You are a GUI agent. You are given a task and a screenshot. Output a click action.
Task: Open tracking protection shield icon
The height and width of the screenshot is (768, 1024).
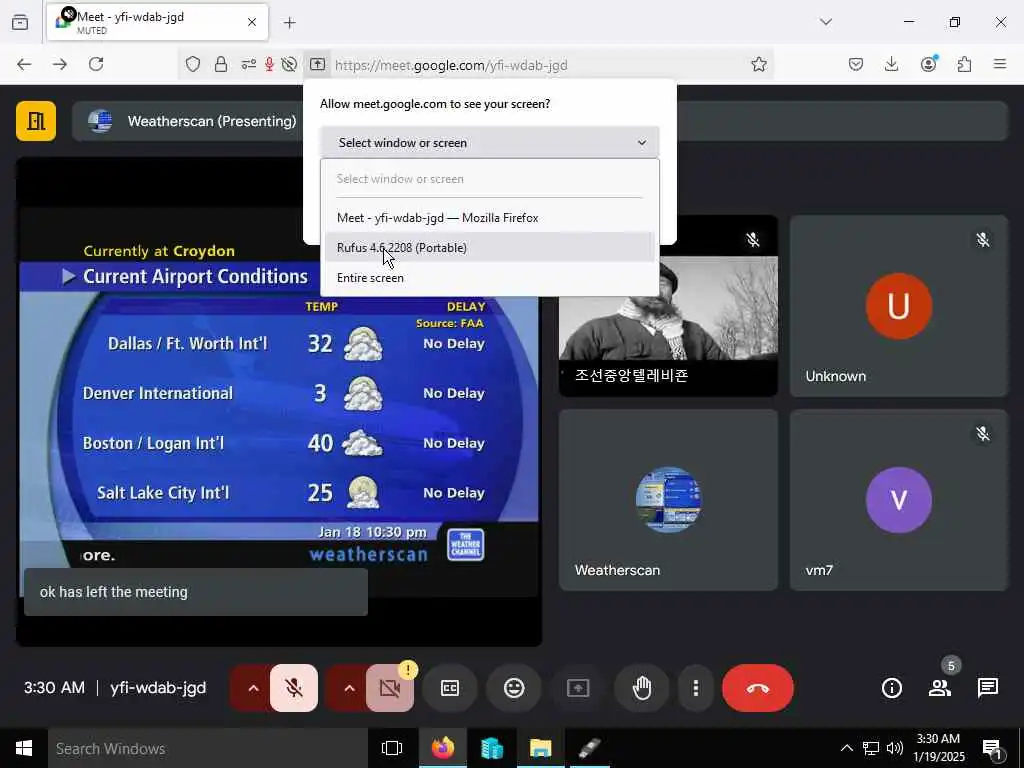point(193,64)
